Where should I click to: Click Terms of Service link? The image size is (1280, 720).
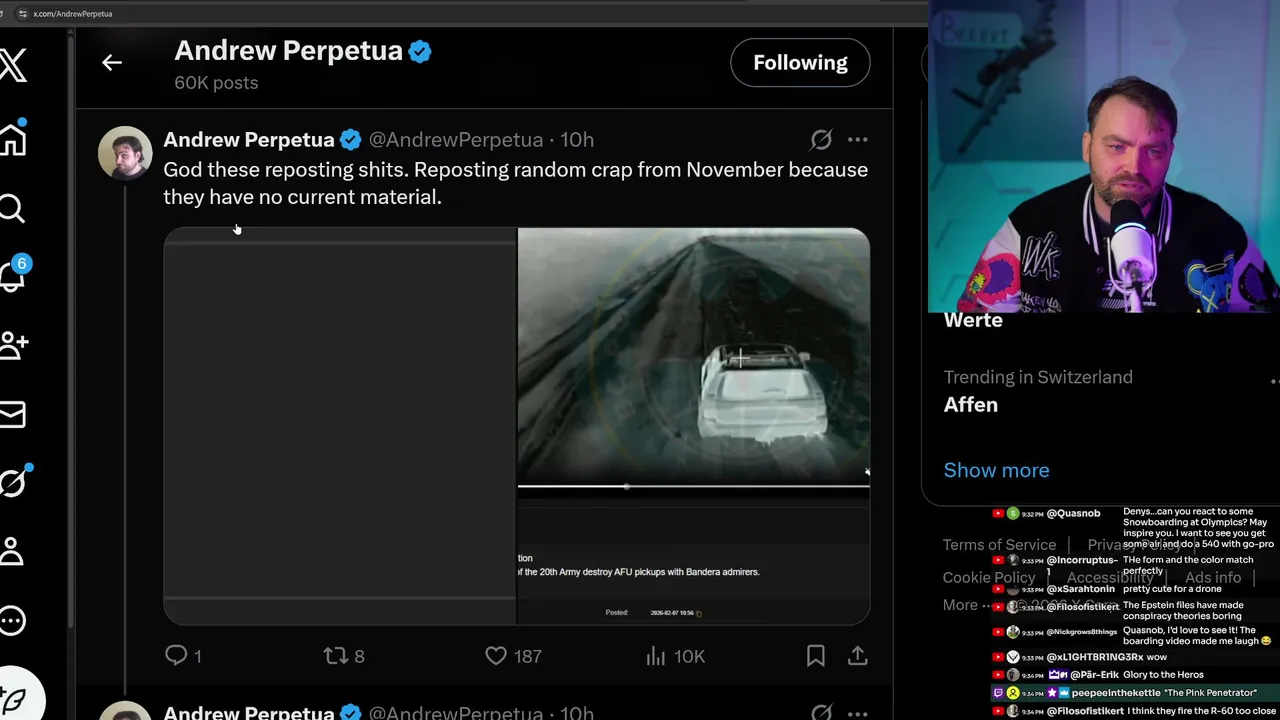999,545
